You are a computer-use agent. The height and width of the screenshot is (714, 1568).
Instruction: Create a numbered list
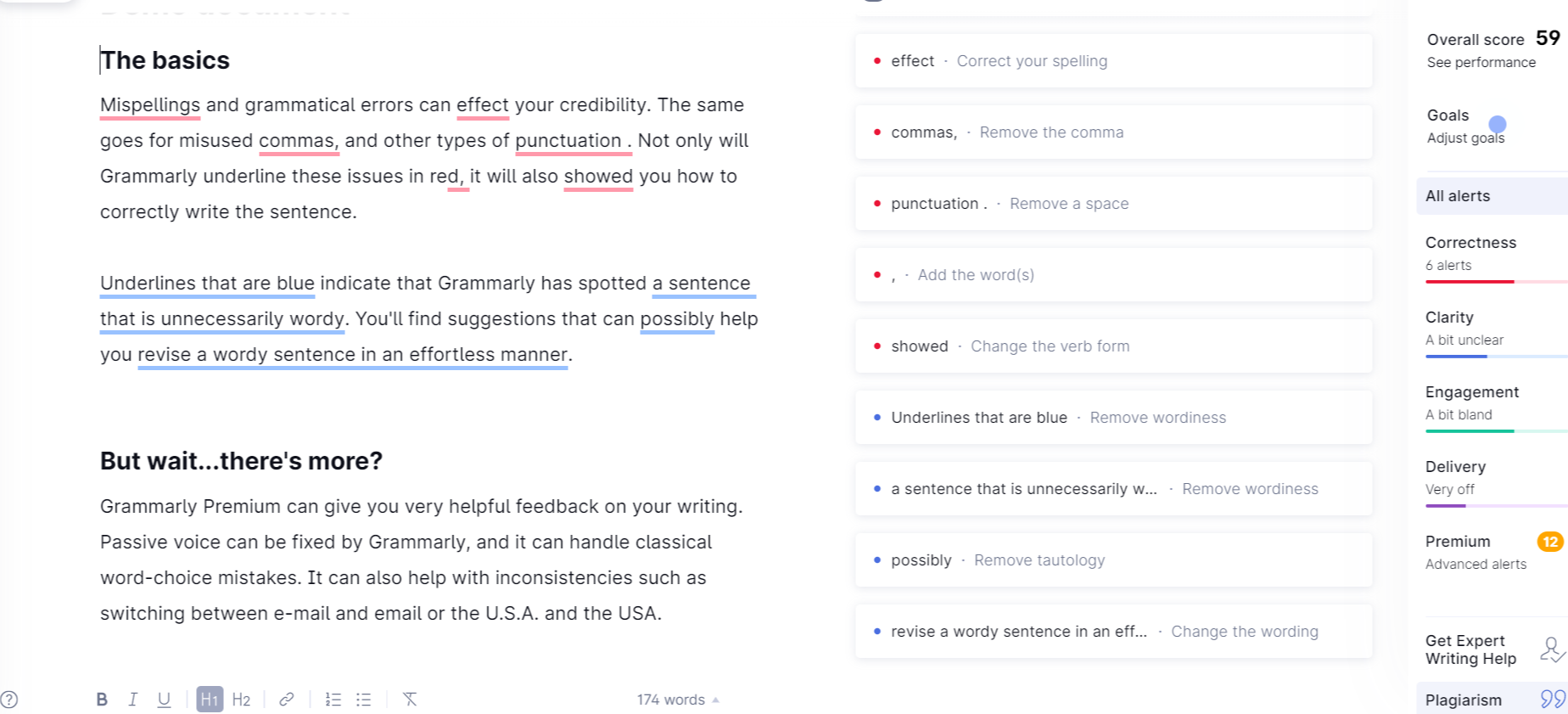coord(333,699)
